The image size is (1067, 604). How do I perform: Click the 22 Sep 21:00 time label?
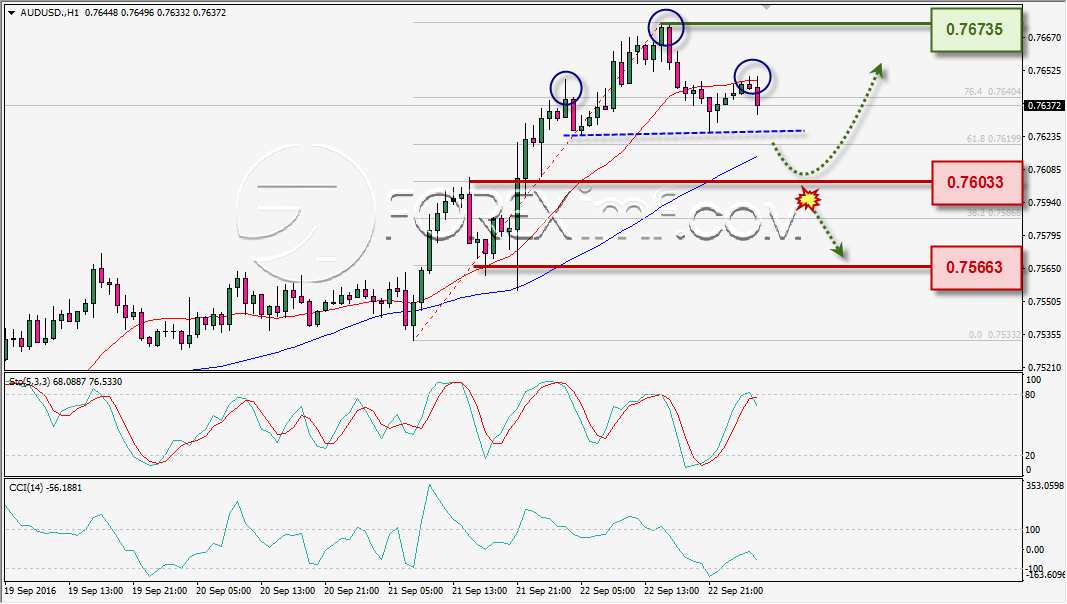click(x=736, y=591)
